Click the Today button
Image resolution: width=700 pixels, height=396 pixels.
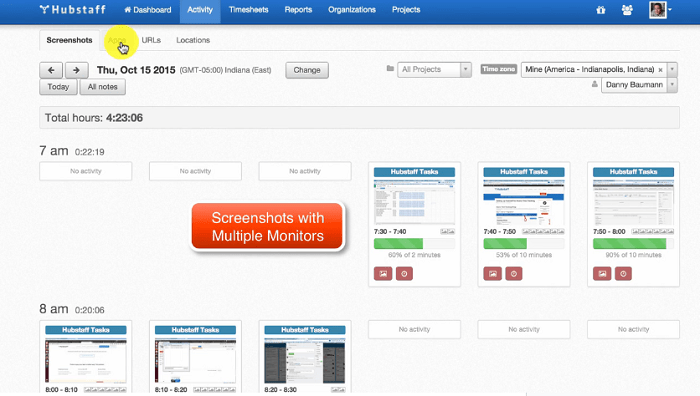[x=58, y=87]
